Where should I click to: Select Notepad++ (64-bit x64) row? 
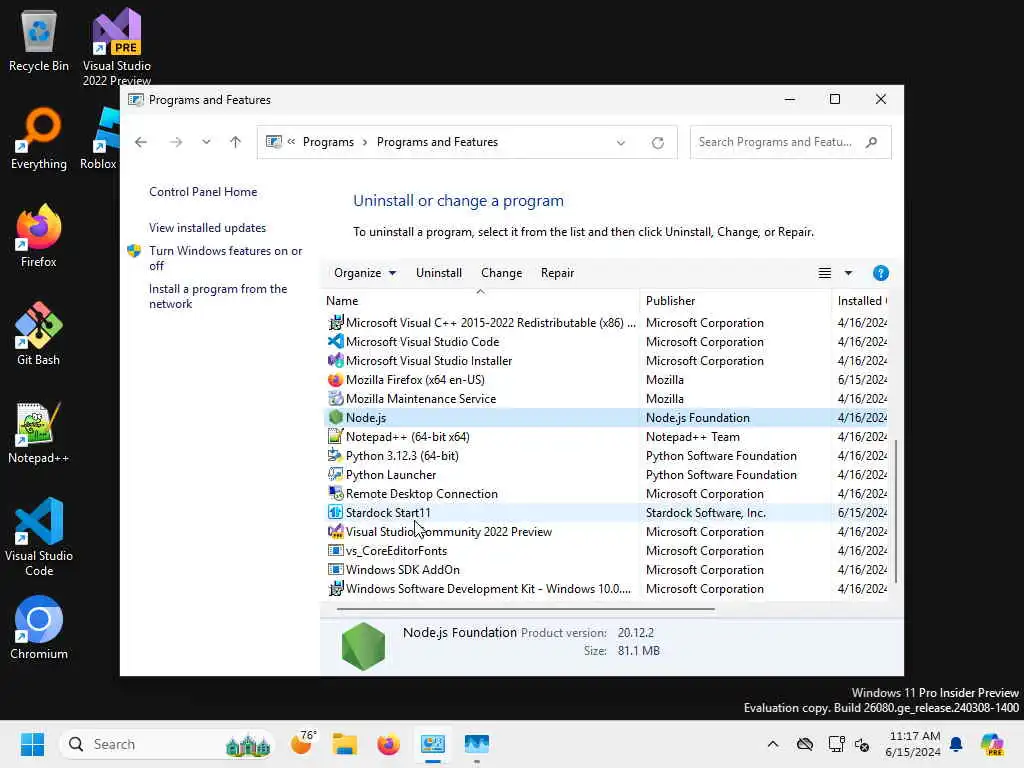(605, 436)
